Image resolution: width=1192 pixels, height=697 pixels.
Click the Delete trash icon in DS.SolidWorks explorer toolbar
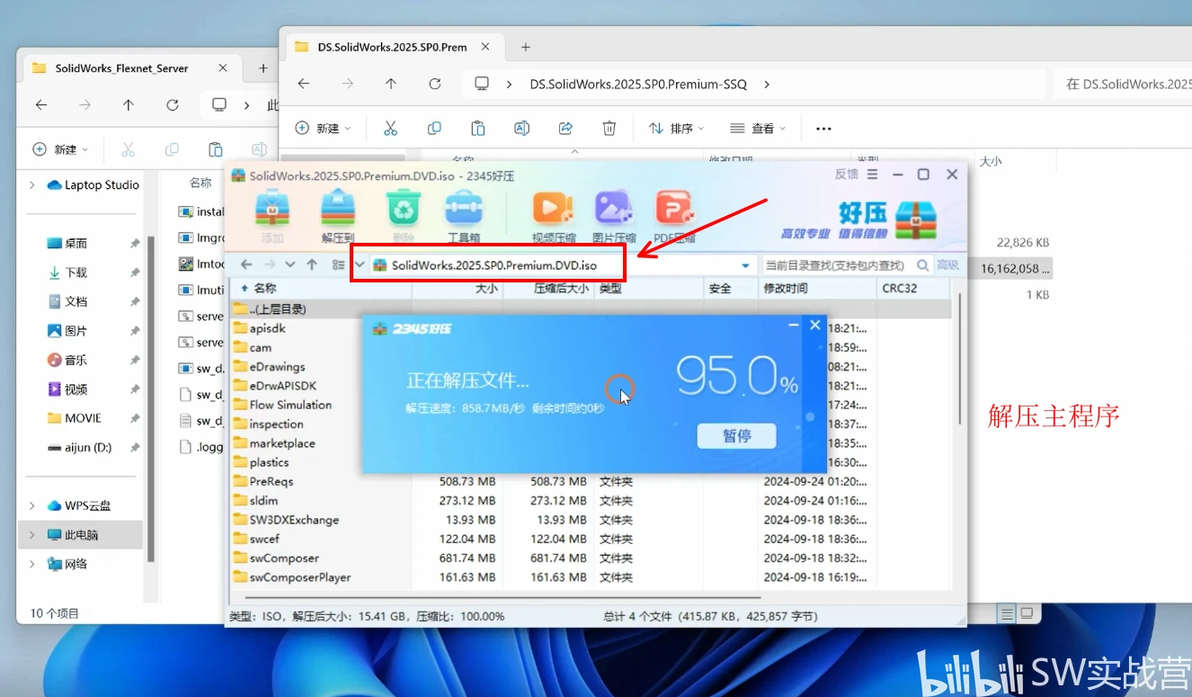point(609,128)
